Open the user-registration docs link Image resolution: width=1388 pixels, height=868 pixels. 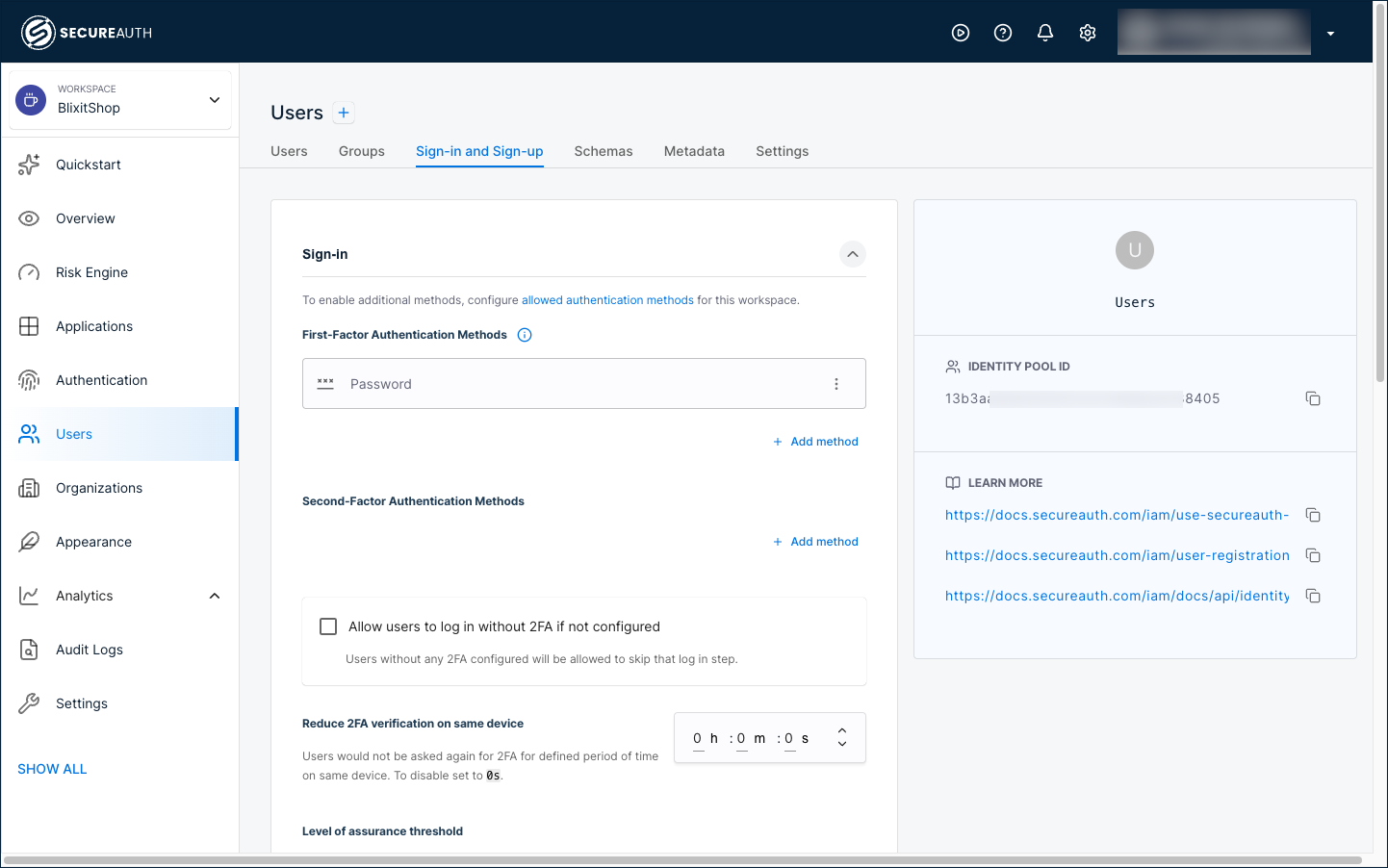click(1117, 555)
